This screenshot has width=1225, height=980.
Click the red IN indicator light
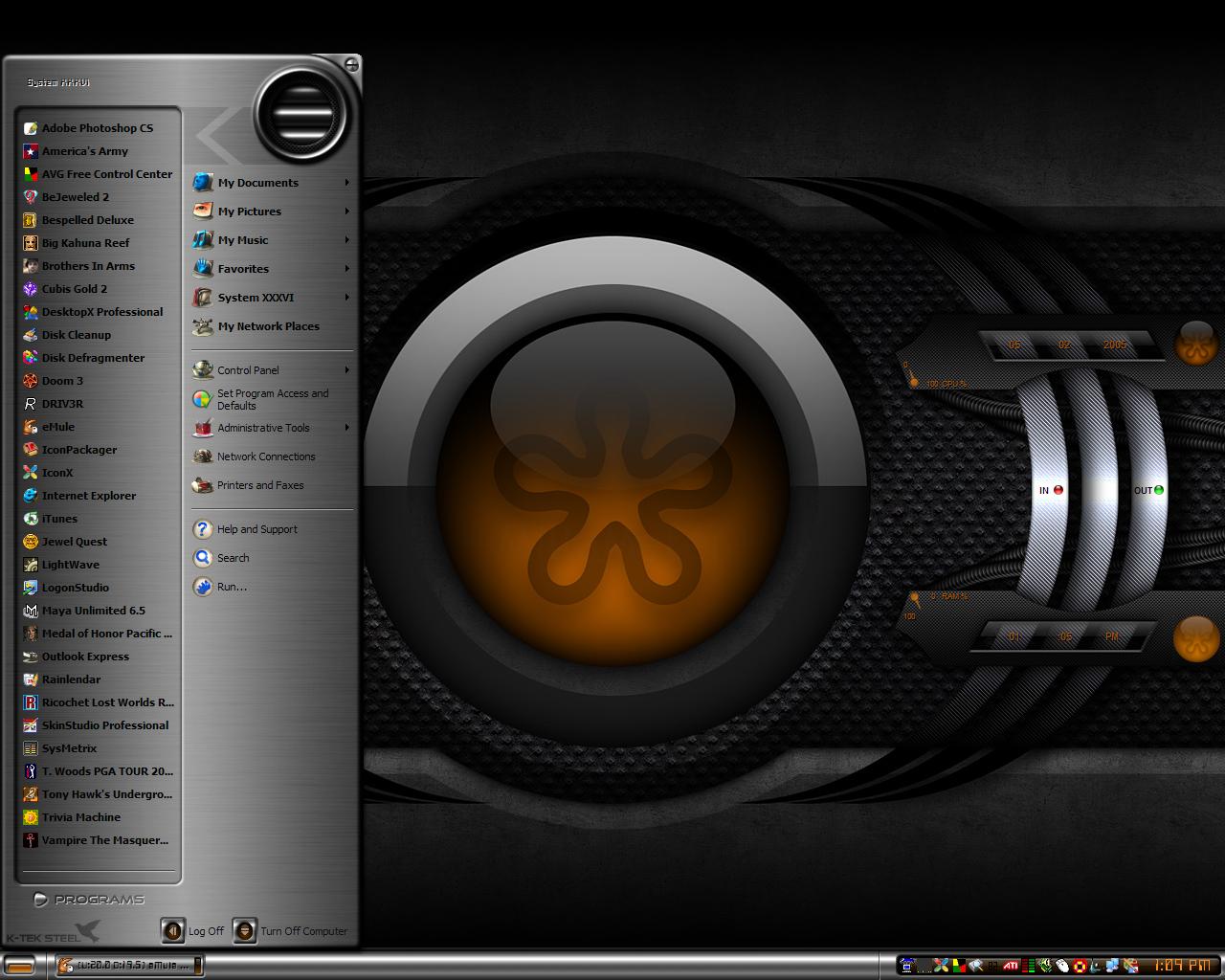(x=1058, y=490)
